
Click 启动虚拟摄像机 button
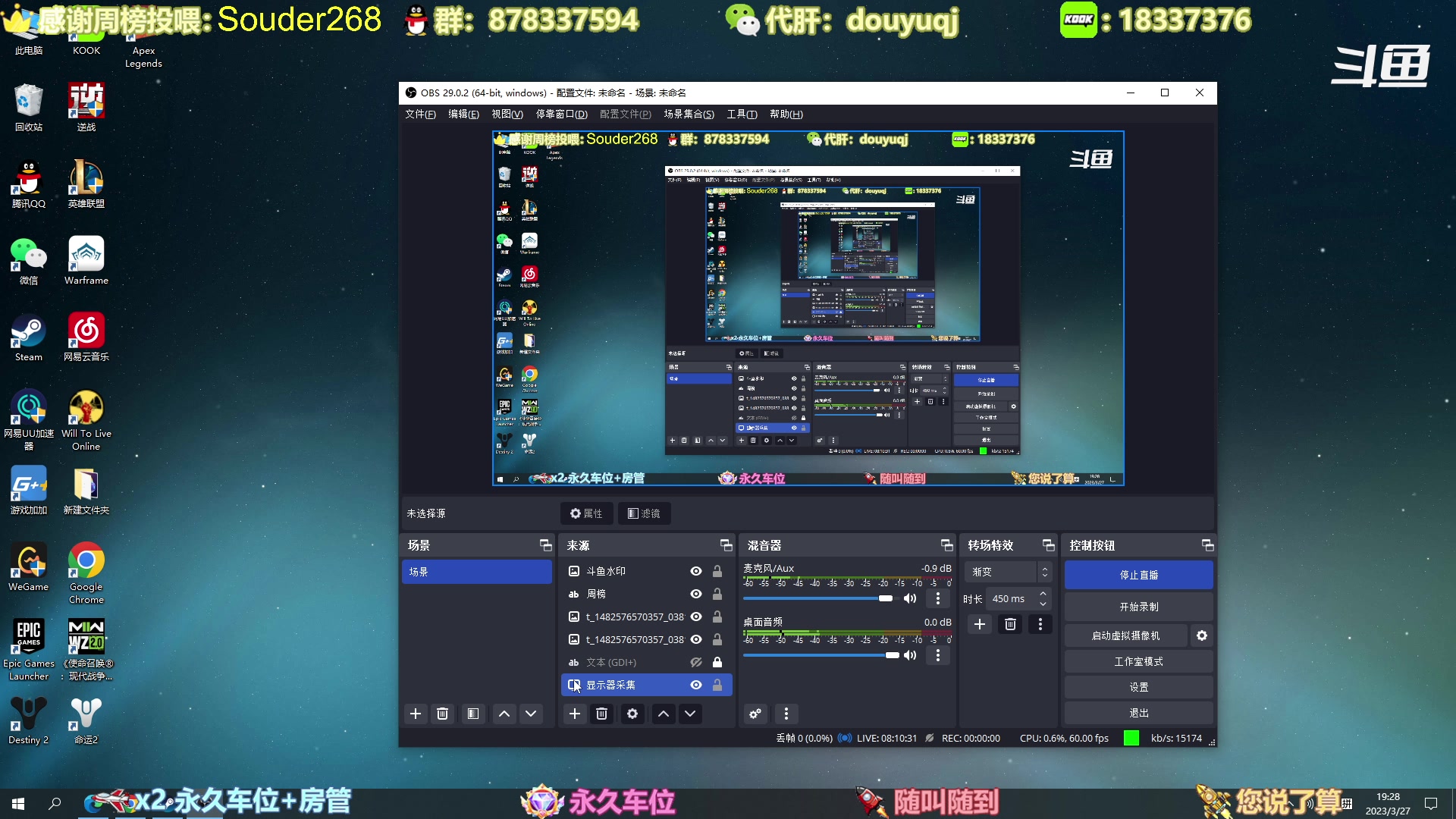pyautogui.click(x=1125, y=635)
